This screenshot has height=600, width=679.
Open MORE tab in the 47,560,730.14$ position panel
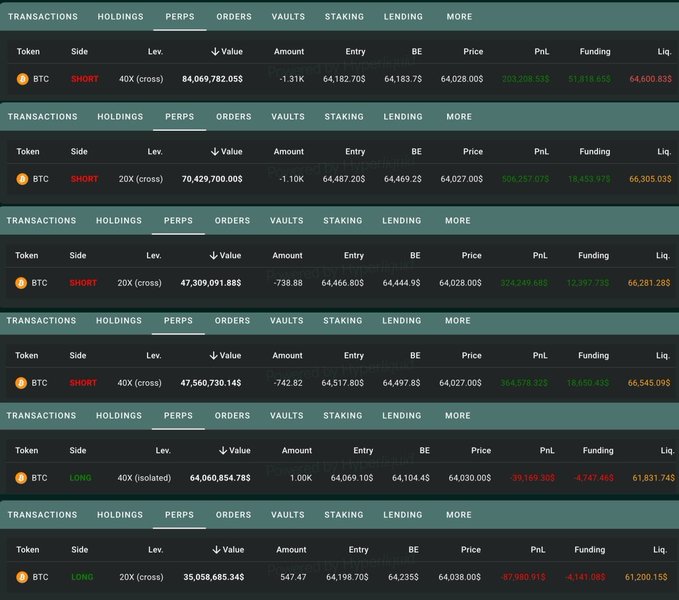(x=458, y=320)
